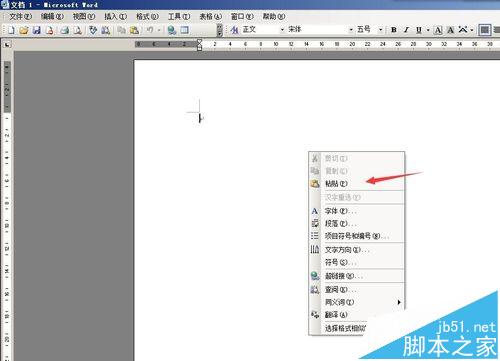Screen dimensions: 500x361
Task: Click the Paste toolbar icon
Action: pos(134,30)
